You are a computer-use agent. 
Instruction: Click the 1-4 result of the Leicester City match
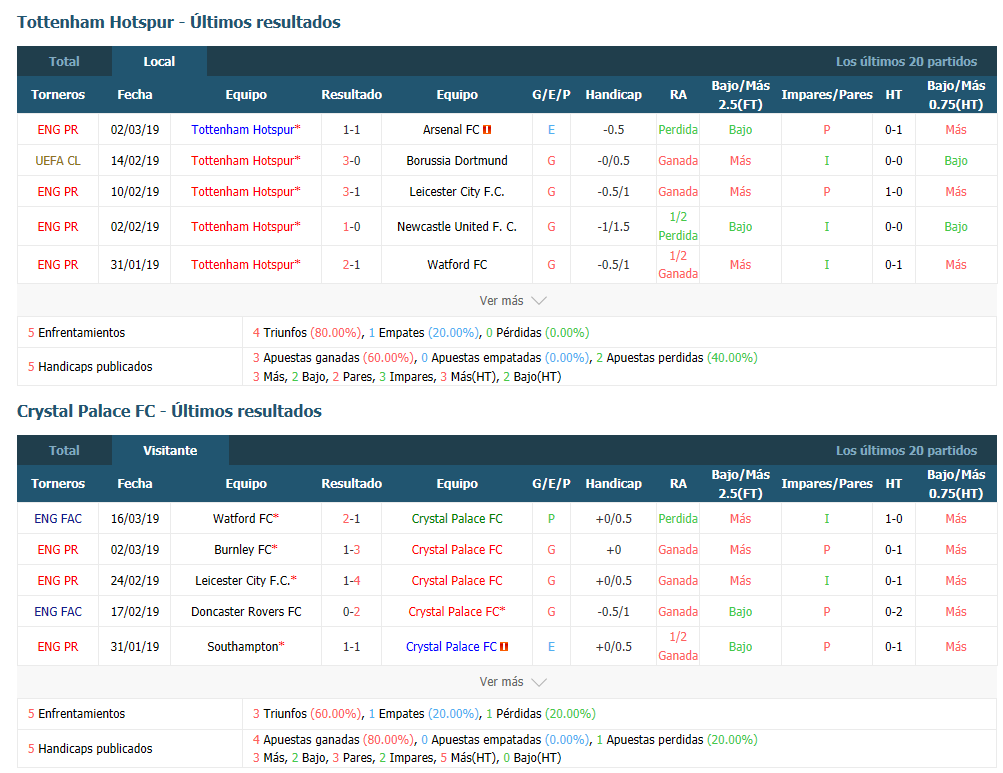(x=351, y=581)
